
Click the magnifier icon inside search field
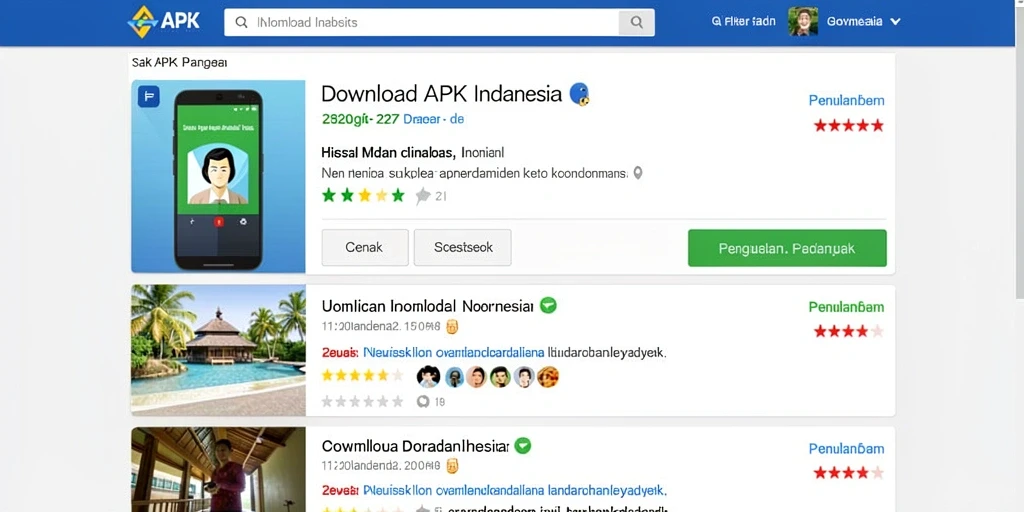click(242, 22)
